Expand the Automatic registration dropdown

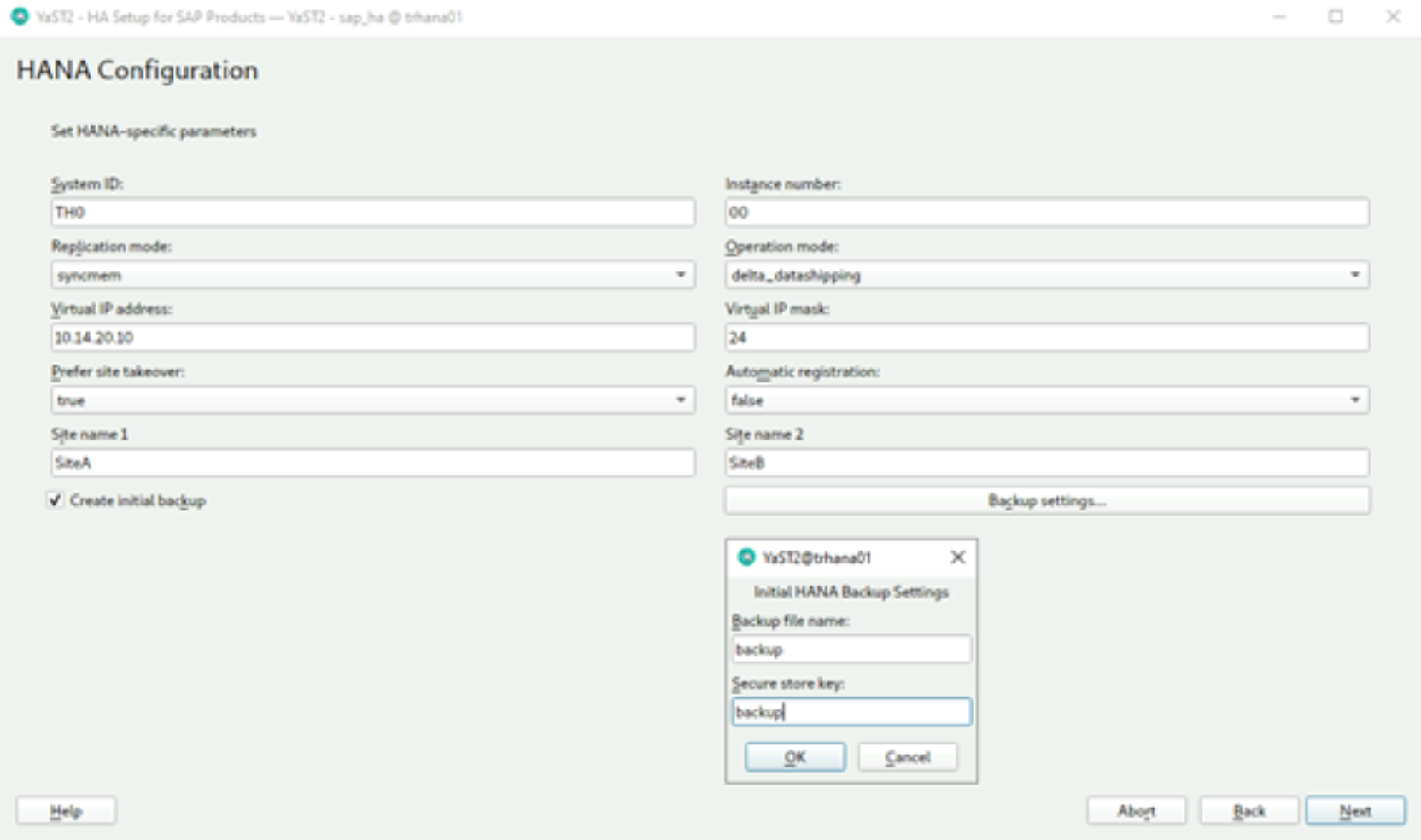tap(1047, 400)
